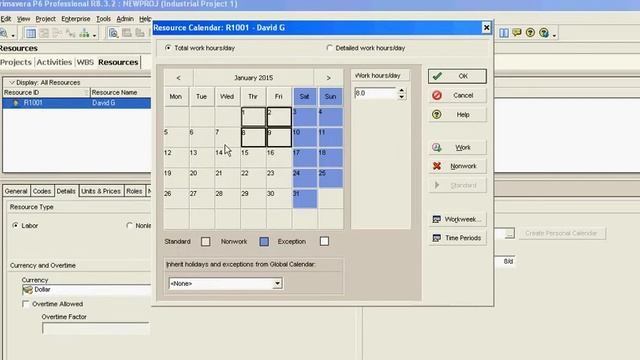The image size is (640, 360).
Task: Open the Admin menu
Action: (125, 19)
